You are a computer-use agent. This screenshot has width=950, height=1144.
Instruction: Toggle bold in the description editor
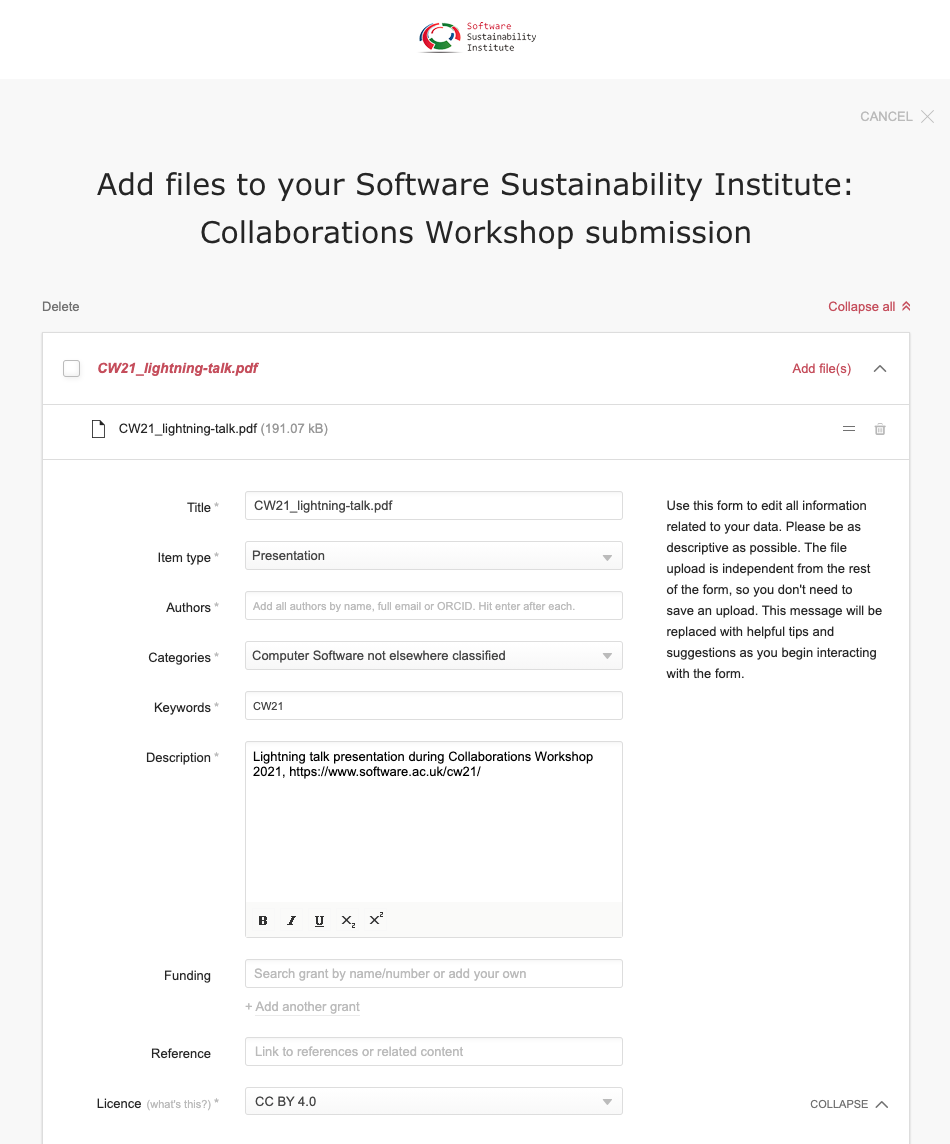click(x=263, y=921)
